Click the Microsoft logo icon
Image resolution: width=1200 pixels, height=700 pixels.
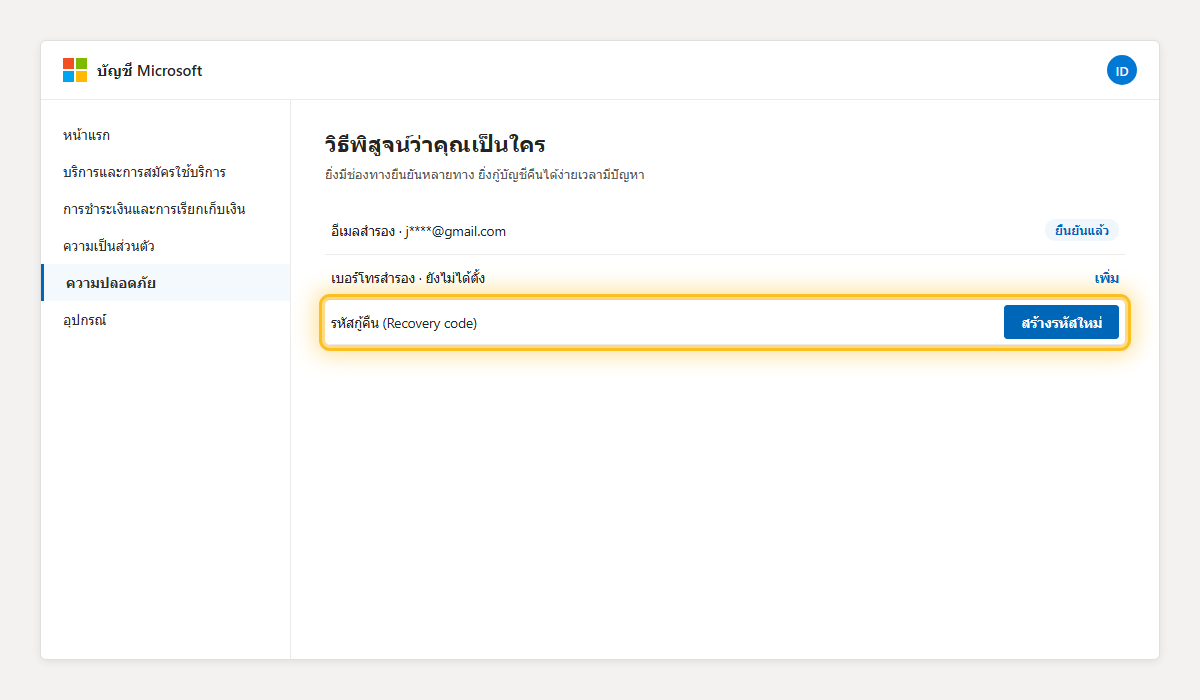(x=75, y=70)
